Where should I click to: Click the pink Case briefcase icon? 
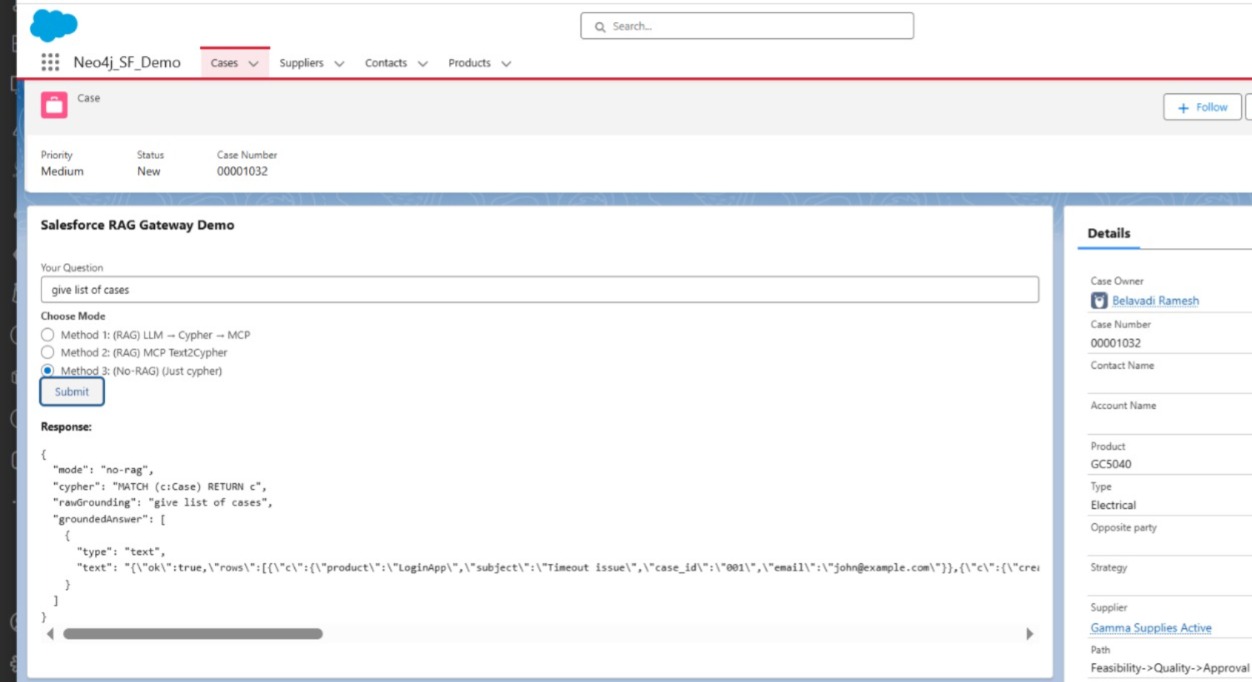[x=54, y=104]
